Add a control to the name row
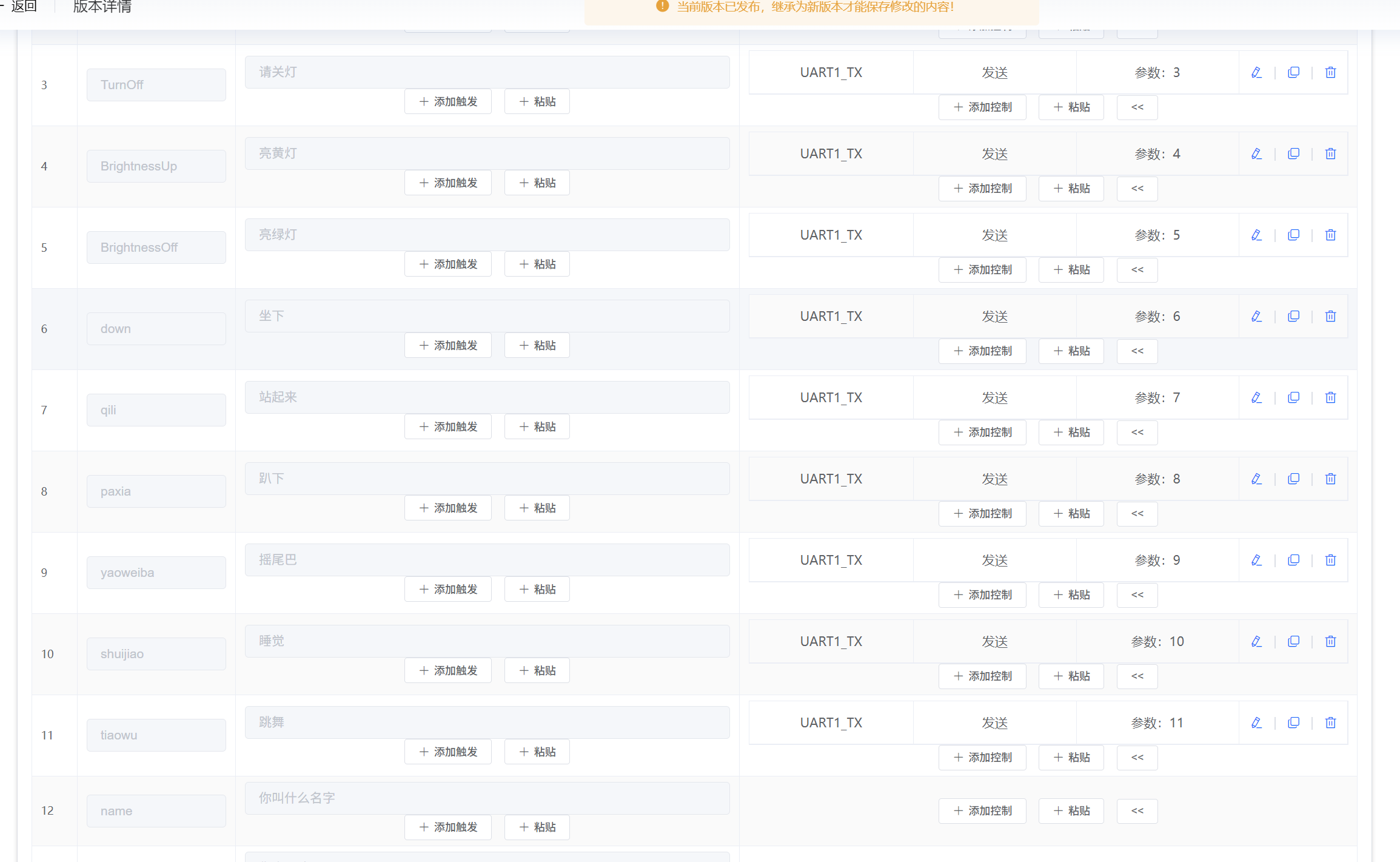The height and width of the screenshot is (862, 1400). 982,811
